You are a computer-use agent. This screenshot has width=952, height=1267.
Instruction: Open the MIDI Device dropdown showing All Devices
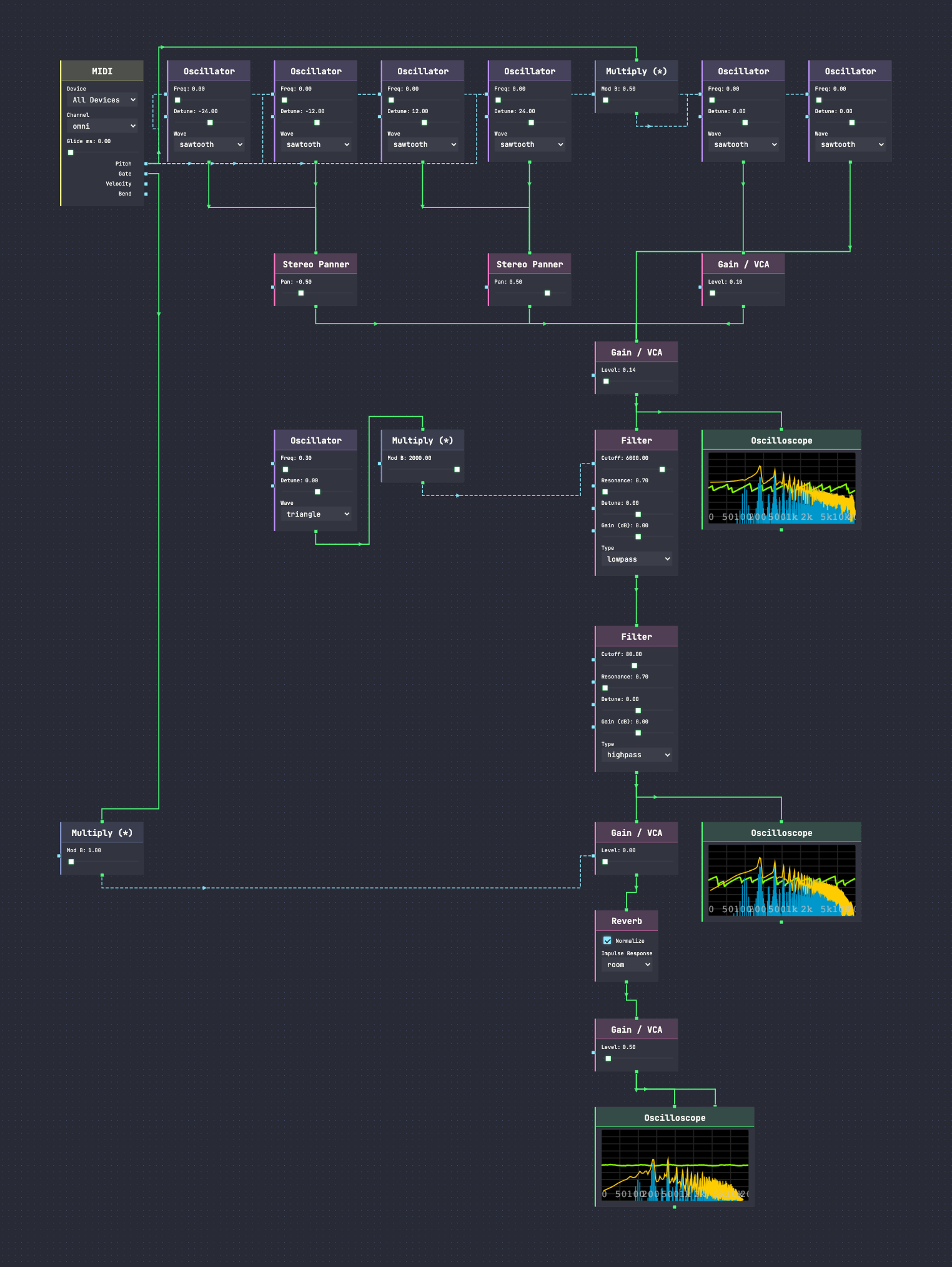(102, 100)
